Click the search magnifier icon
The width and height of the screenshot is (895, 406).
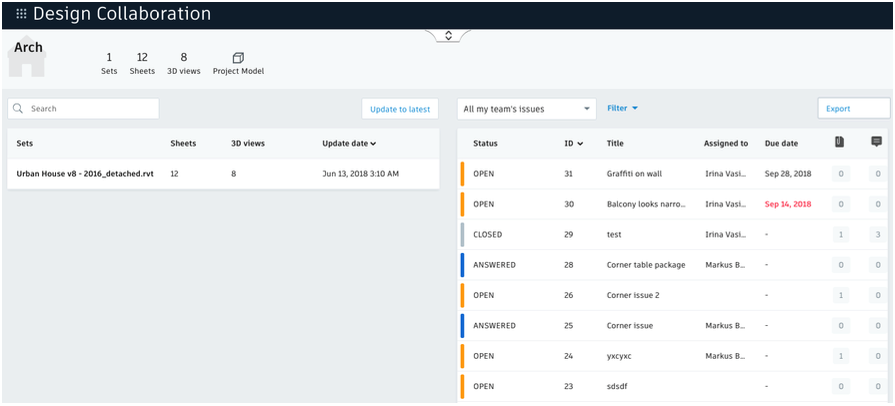[19, 108]
